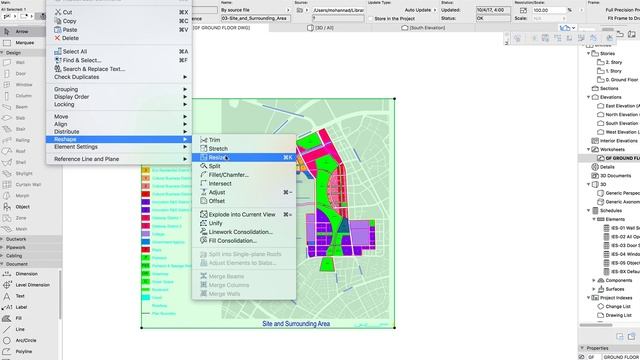Expand the Cabling toolbox section
The width and height of the screenshot is (640, 360).
point(2,256)
